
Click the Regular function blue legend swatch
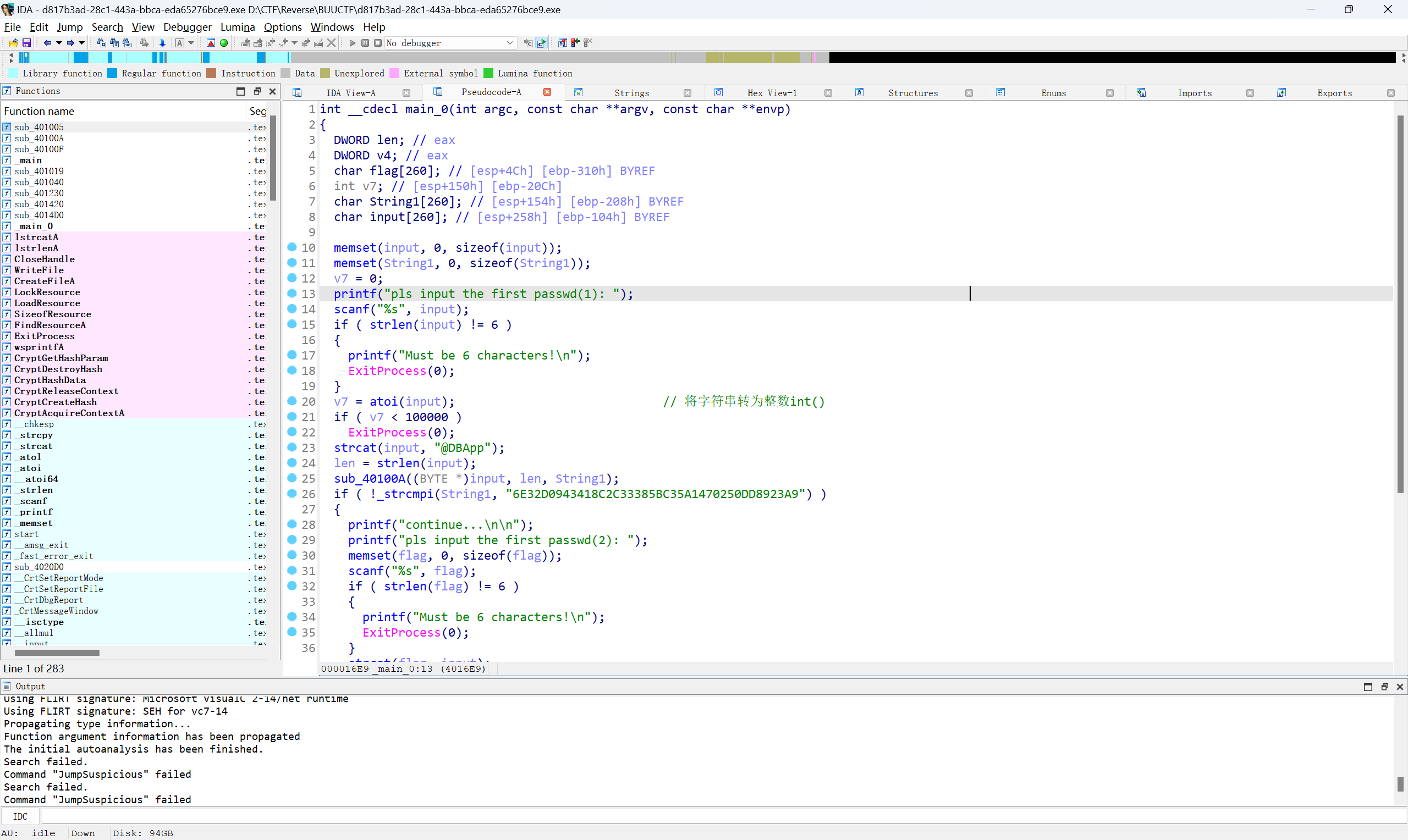[x=112, y=73]
